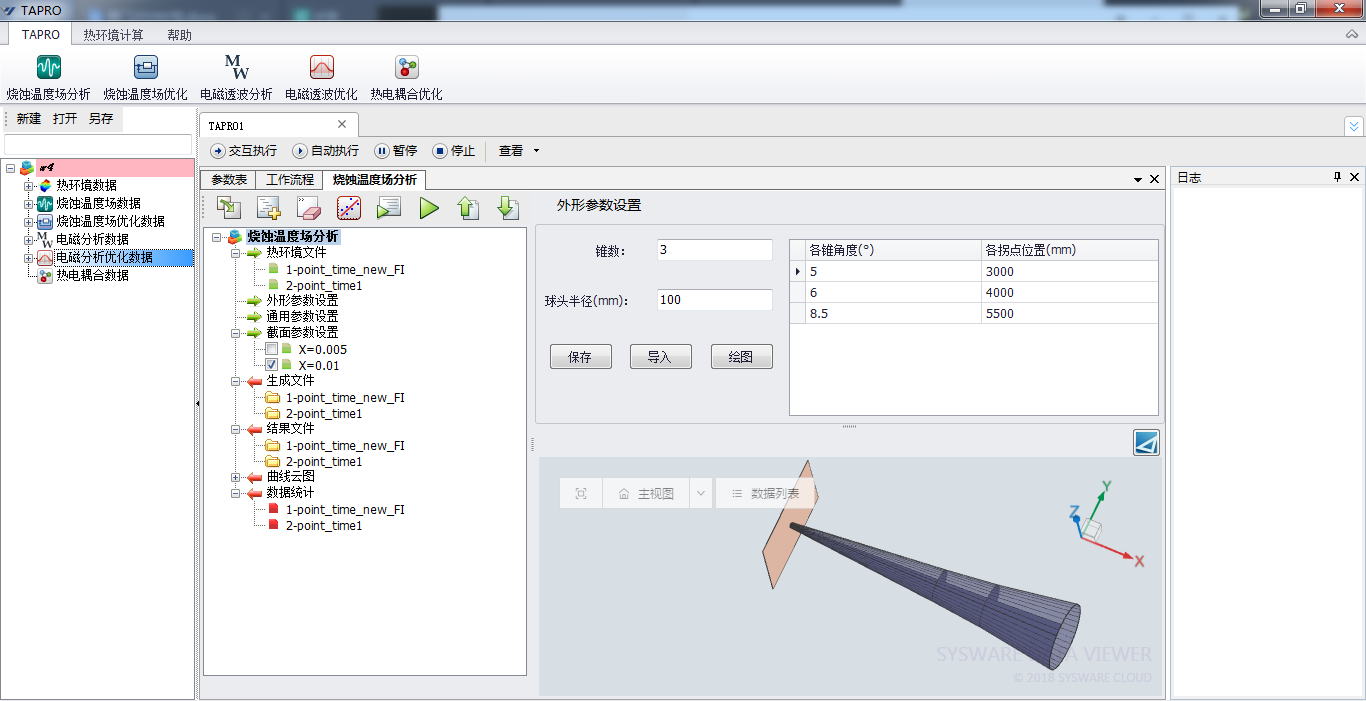Switch to the 工作流程 tab
This screenshot has width=1366, height=701.
click(x=290, y=180)
